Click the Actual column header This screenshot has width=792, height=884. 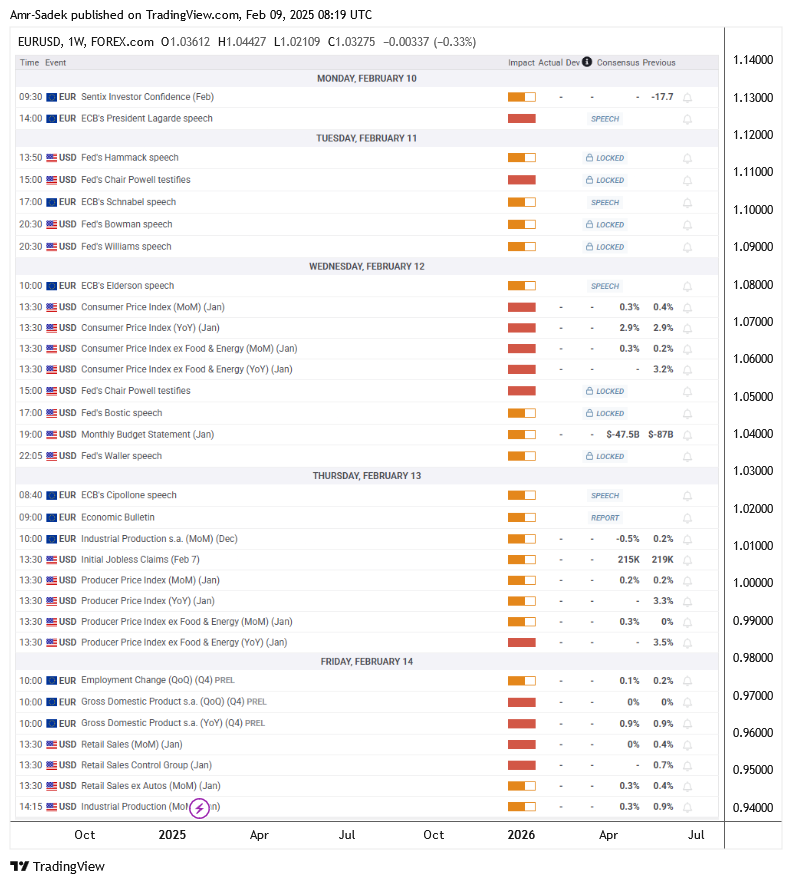click(x=551, y=63)
